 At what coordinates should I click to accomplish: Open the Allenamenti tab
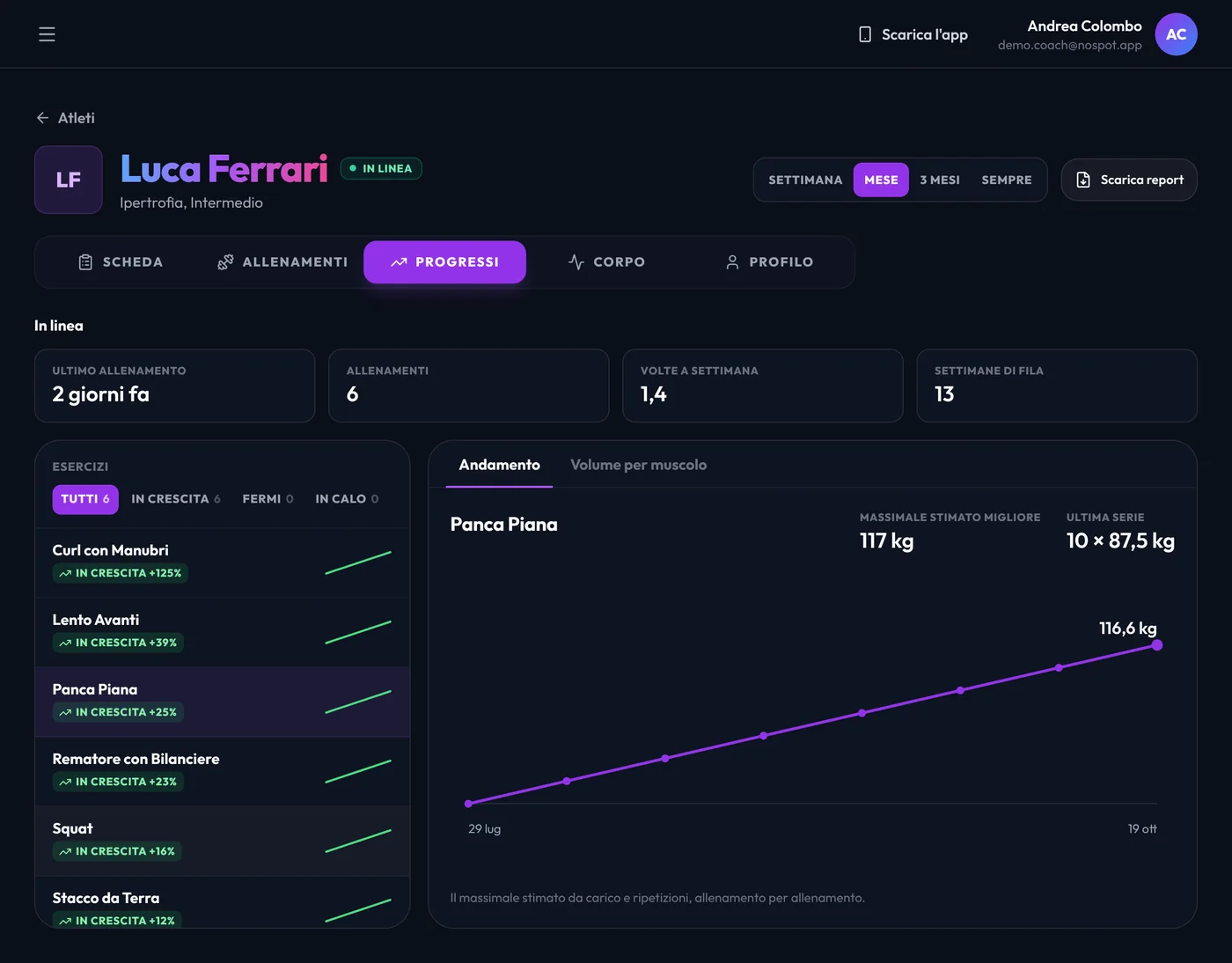pos(282,262)
